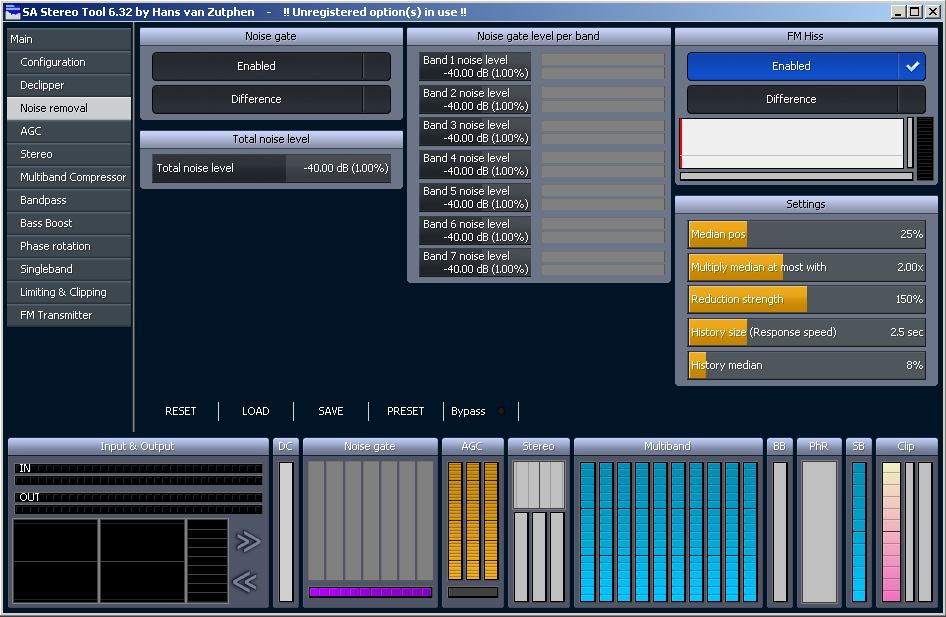Click the PRESET button
The width and height of the screenshot is (946, 617).
click(405, 411)
